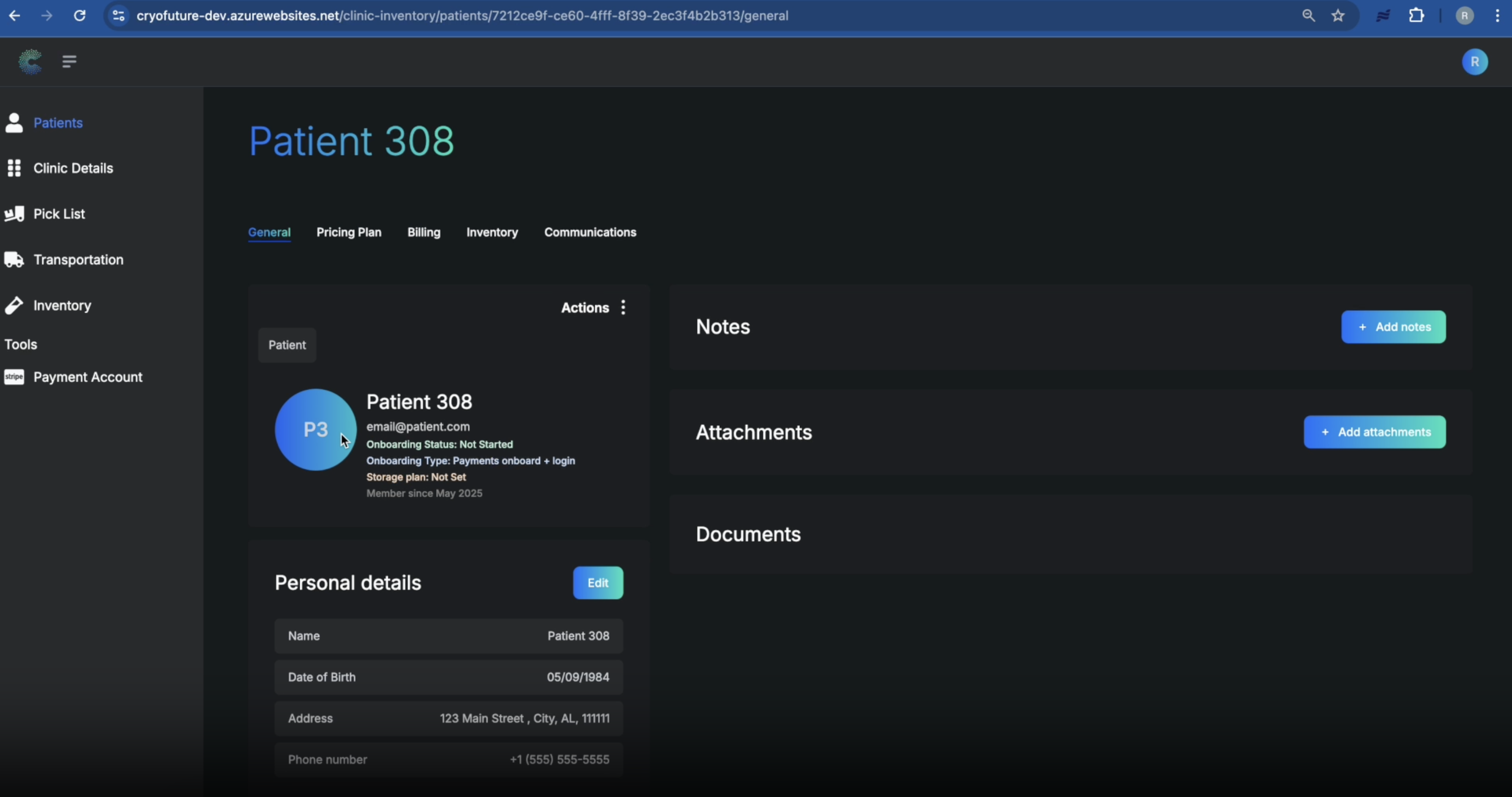Image resolution: width=1512 pixels, height=797 pixels.
Task: Edit the Personal details section
Action: [597, 582]
